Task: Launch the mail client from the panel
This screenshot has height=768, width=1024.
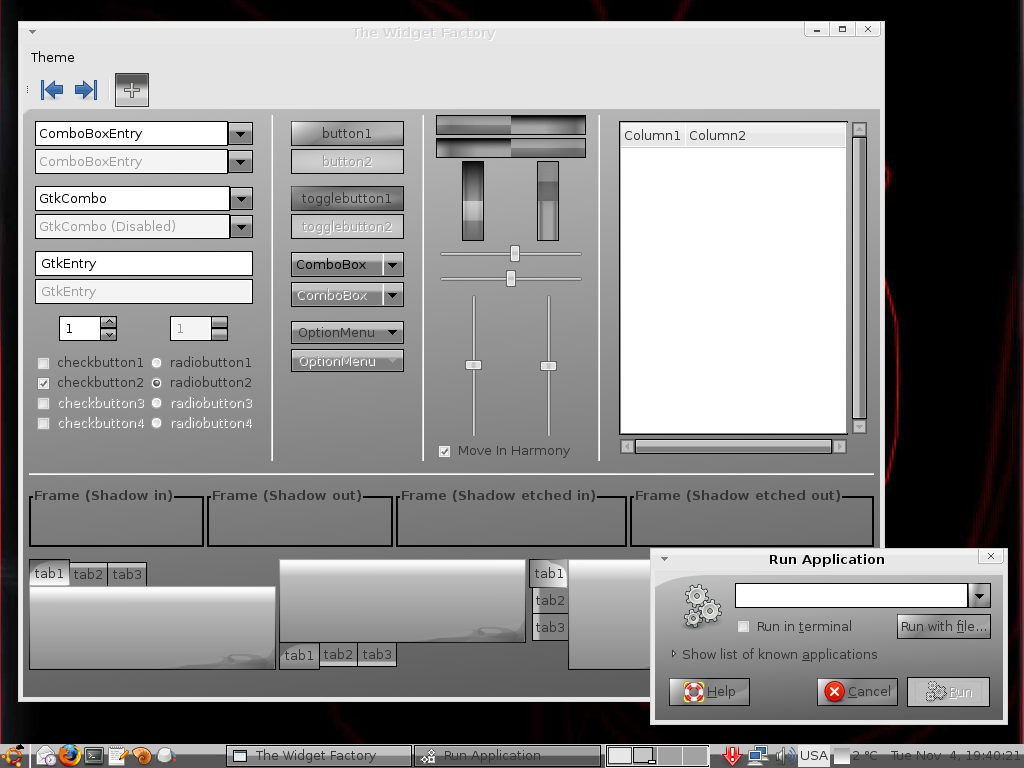Action: point(46,756)
